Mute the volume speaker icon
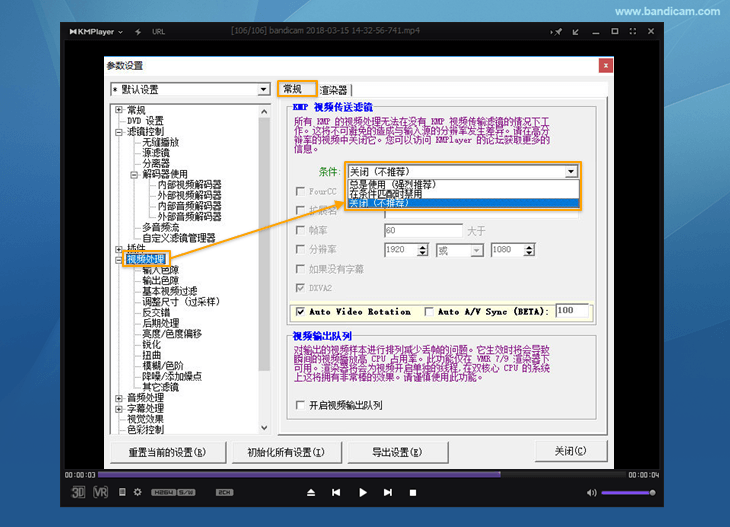Image resolution: width=730 pixels, height=527 pixels. click(591, 493)
